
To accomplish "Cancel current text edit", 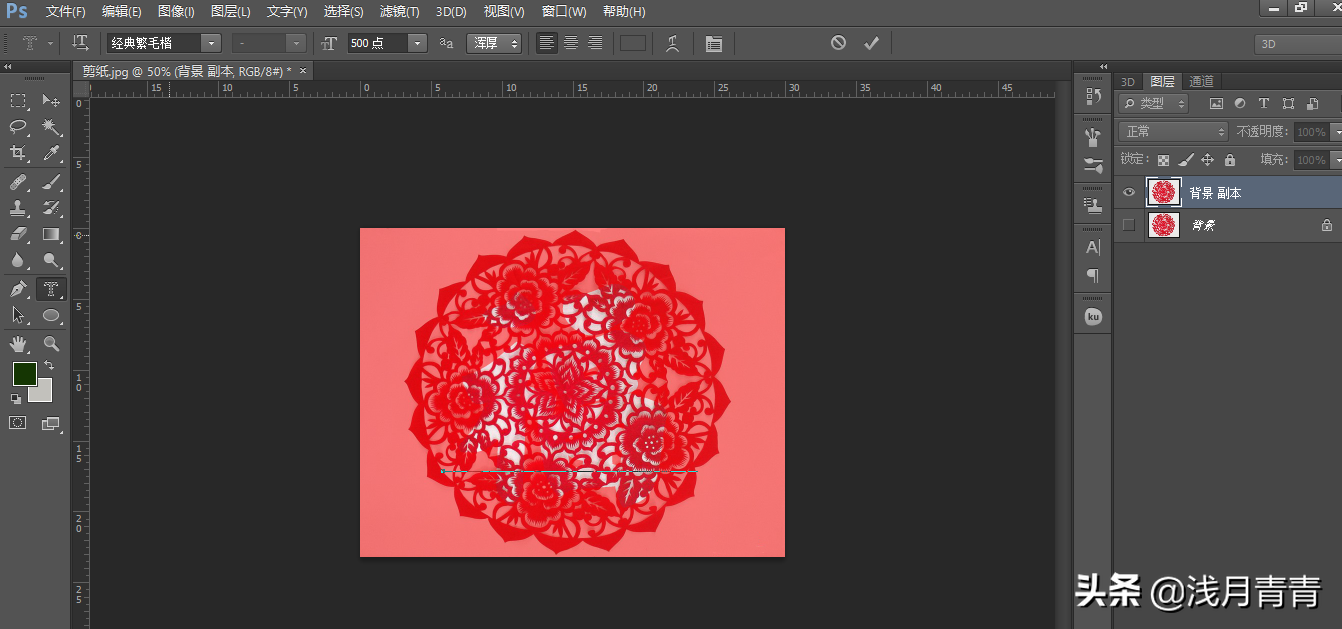I will pyautogui.click(x=838, y=43).
